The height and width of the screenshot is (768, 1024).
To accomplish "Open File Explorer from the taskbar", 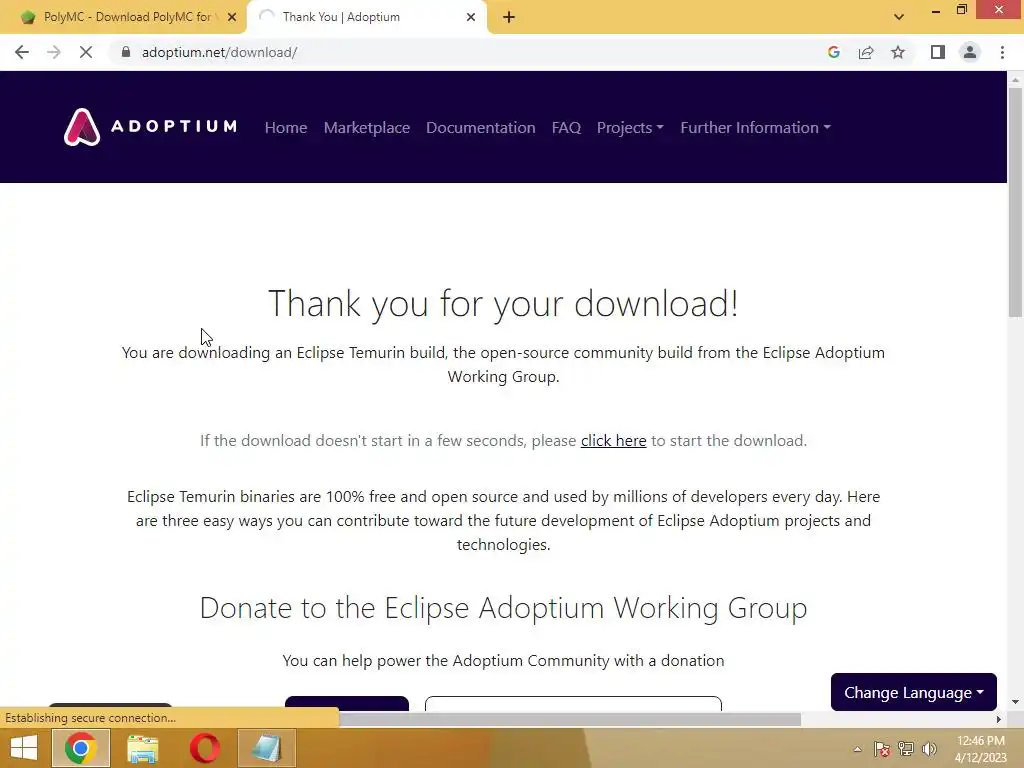I will pyautogui.click(x=142, y=748).
